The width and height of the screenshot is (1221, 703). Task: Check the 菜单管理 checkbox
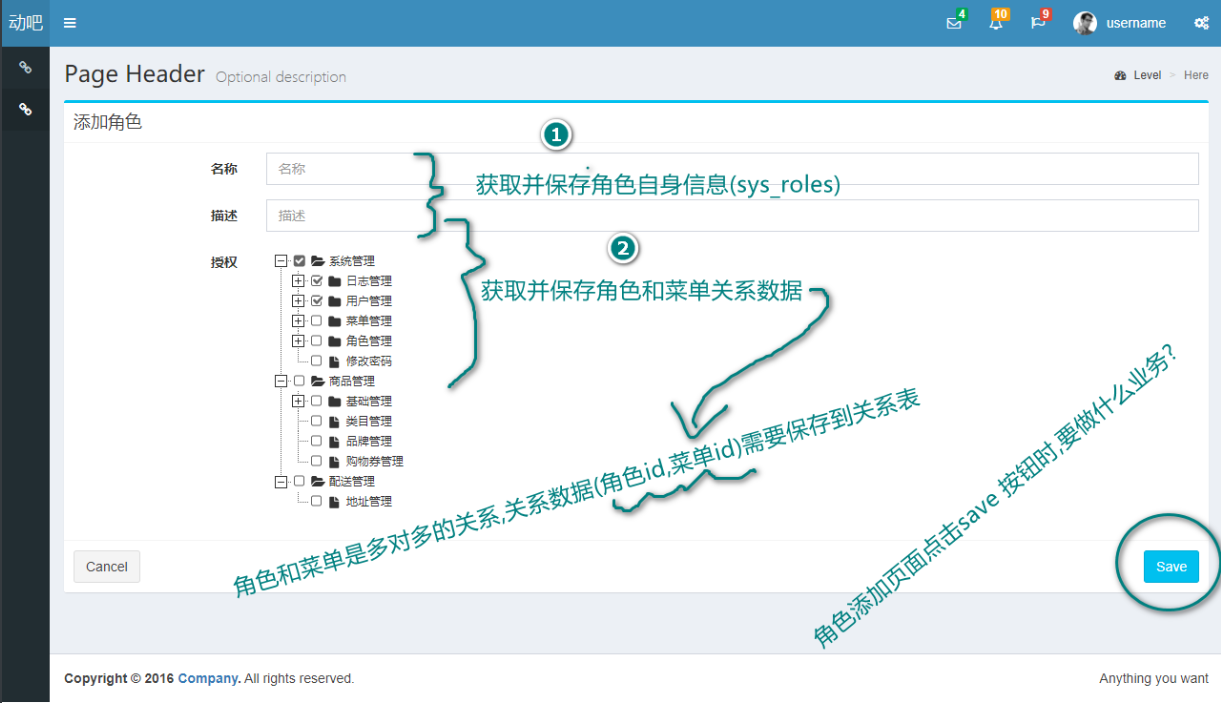coord(317,321)
